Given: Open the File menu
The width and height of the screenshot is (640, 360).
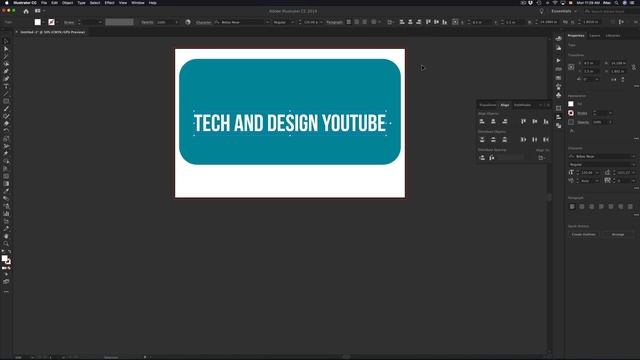Looking at the screenshot, I should click(x=44, y=3).
